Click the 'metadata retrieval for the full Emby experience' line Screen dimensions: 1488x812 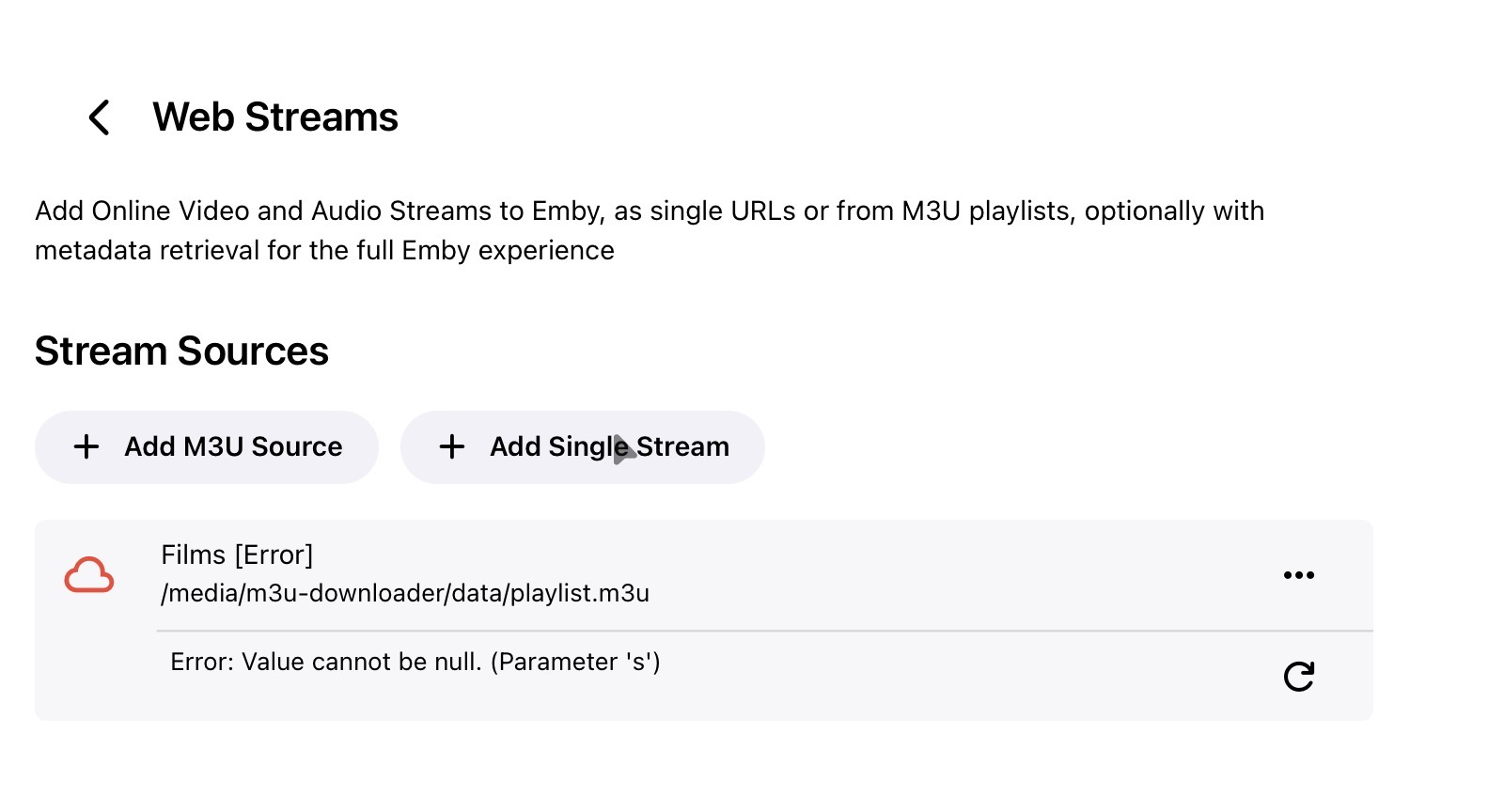(x=324, y=251)
